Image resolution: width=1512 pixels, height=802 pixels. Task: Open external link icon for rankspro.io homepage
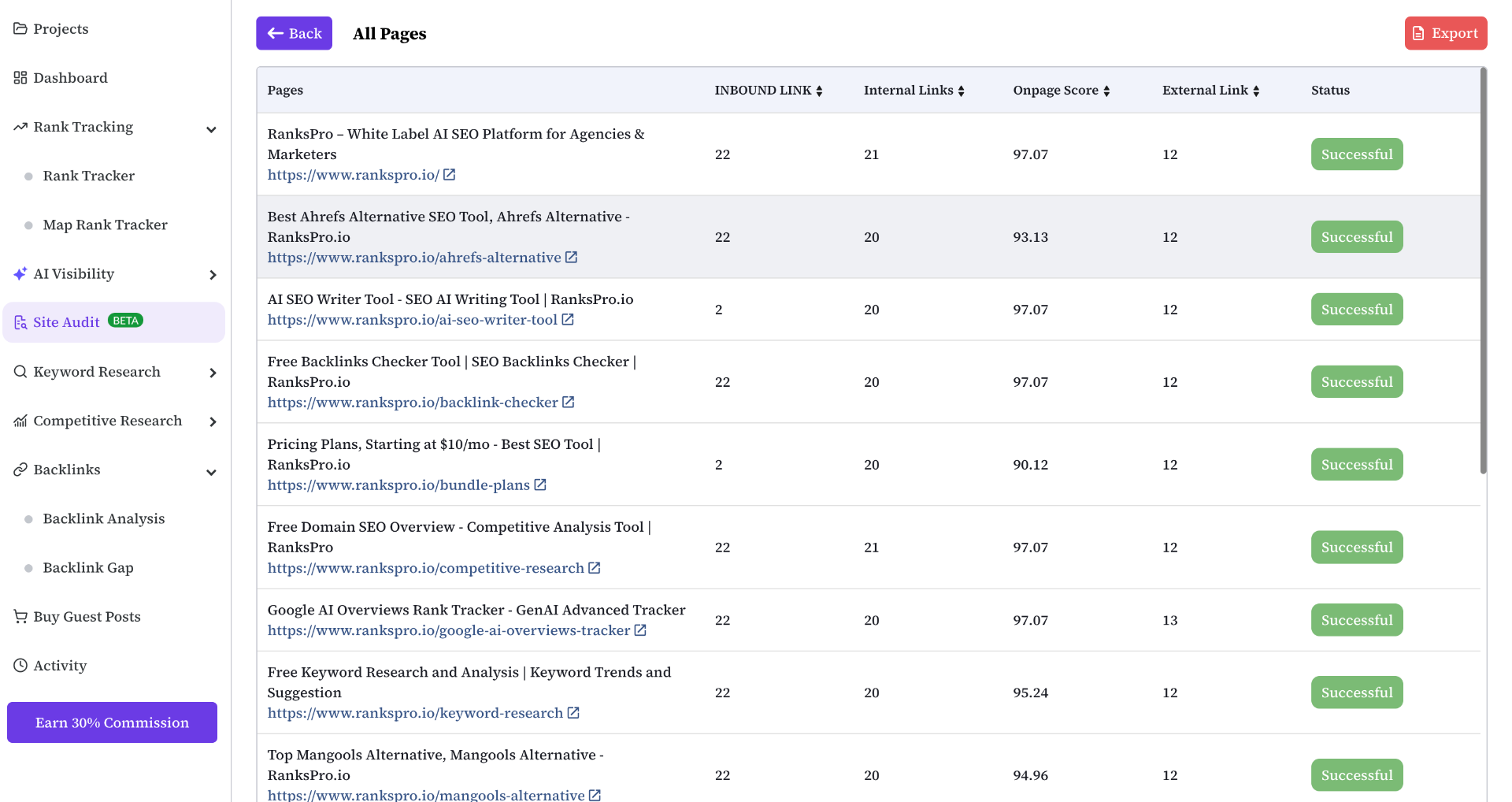click(449, 175)
